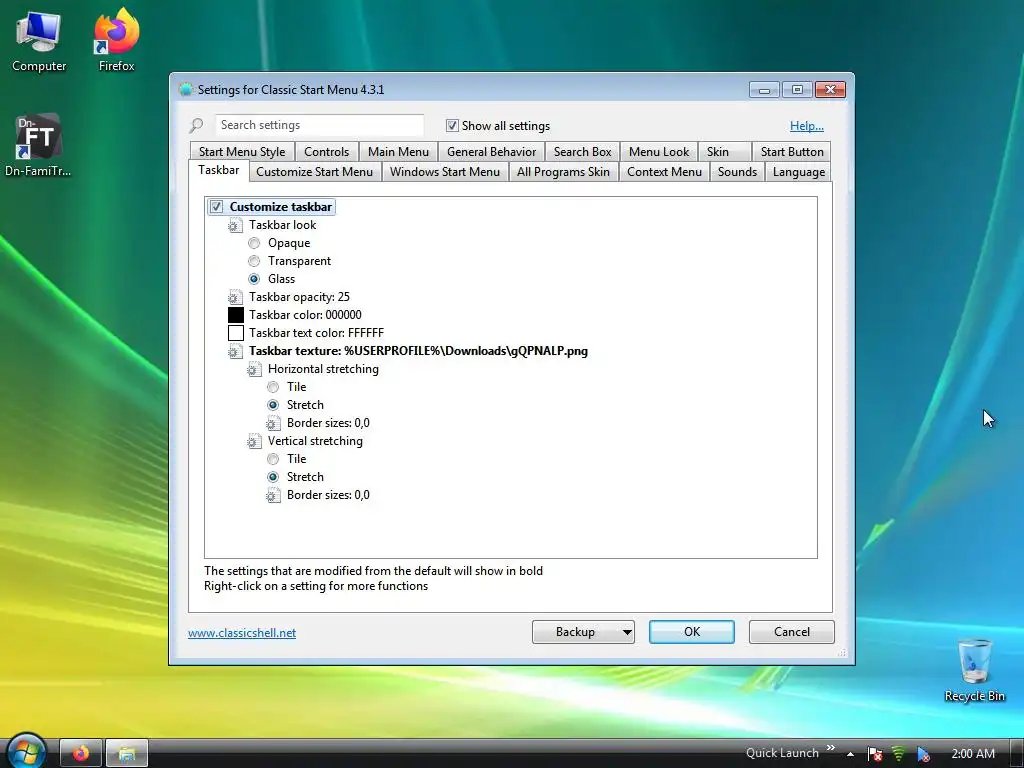Screen dimensions: 1024x768
Task: Switch to the Windows Start Menu tab
Action: point(445,172)
